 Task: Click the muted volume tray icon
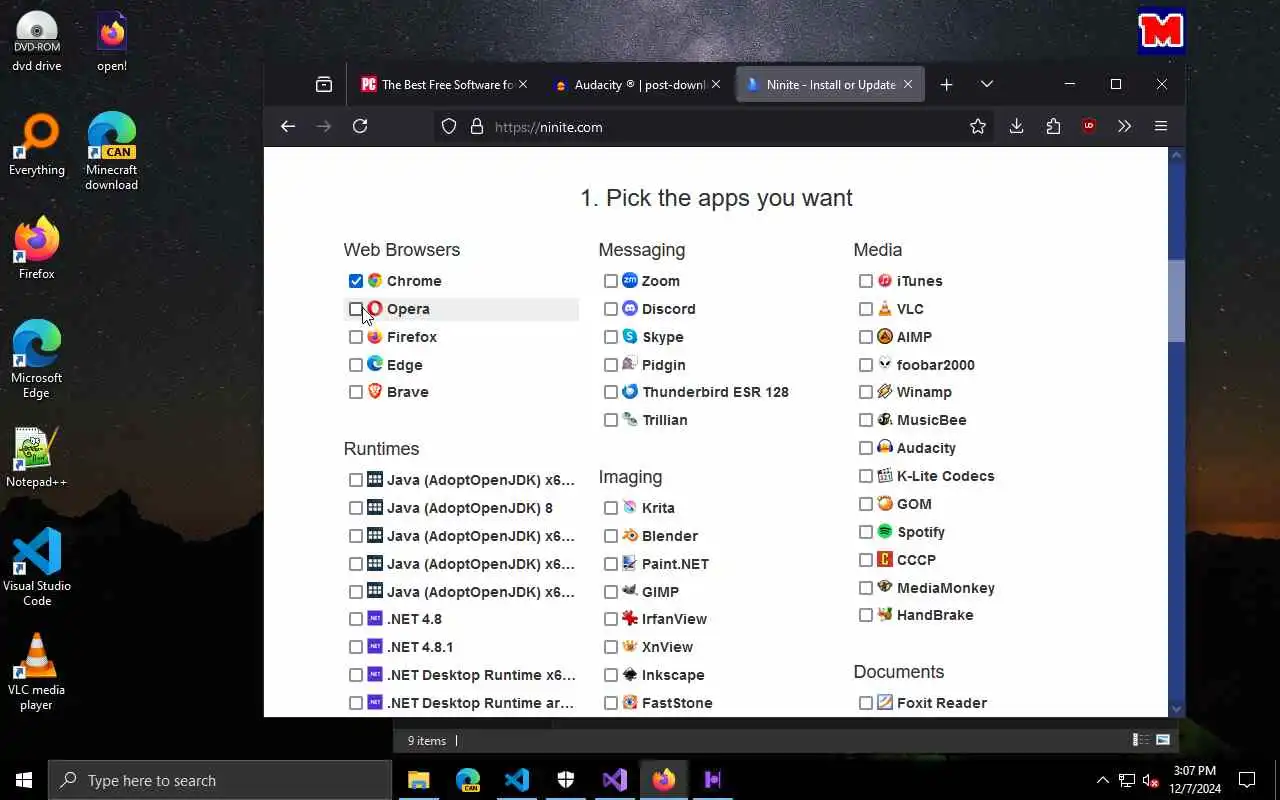click(1151, 780)
